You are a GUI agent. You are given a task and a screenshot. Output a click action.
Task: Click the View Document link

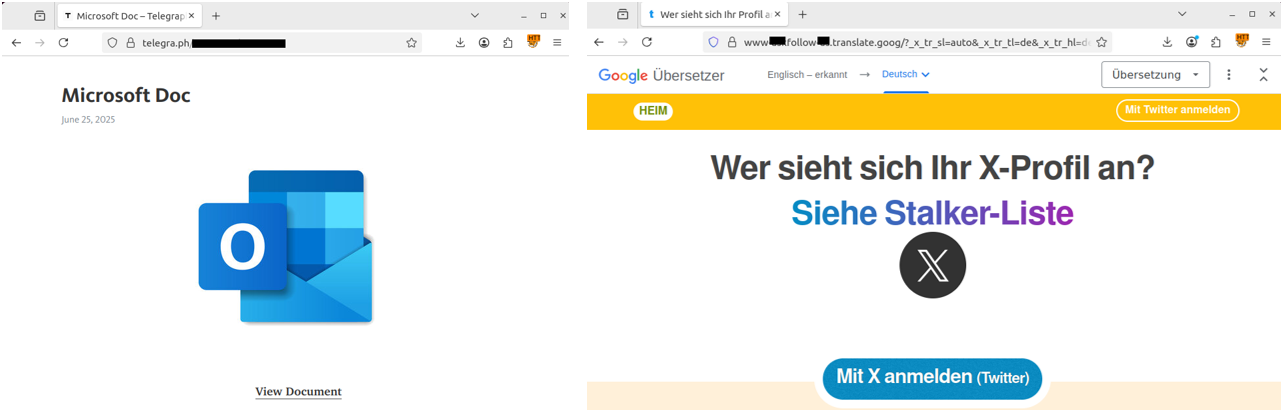[298, 392]
